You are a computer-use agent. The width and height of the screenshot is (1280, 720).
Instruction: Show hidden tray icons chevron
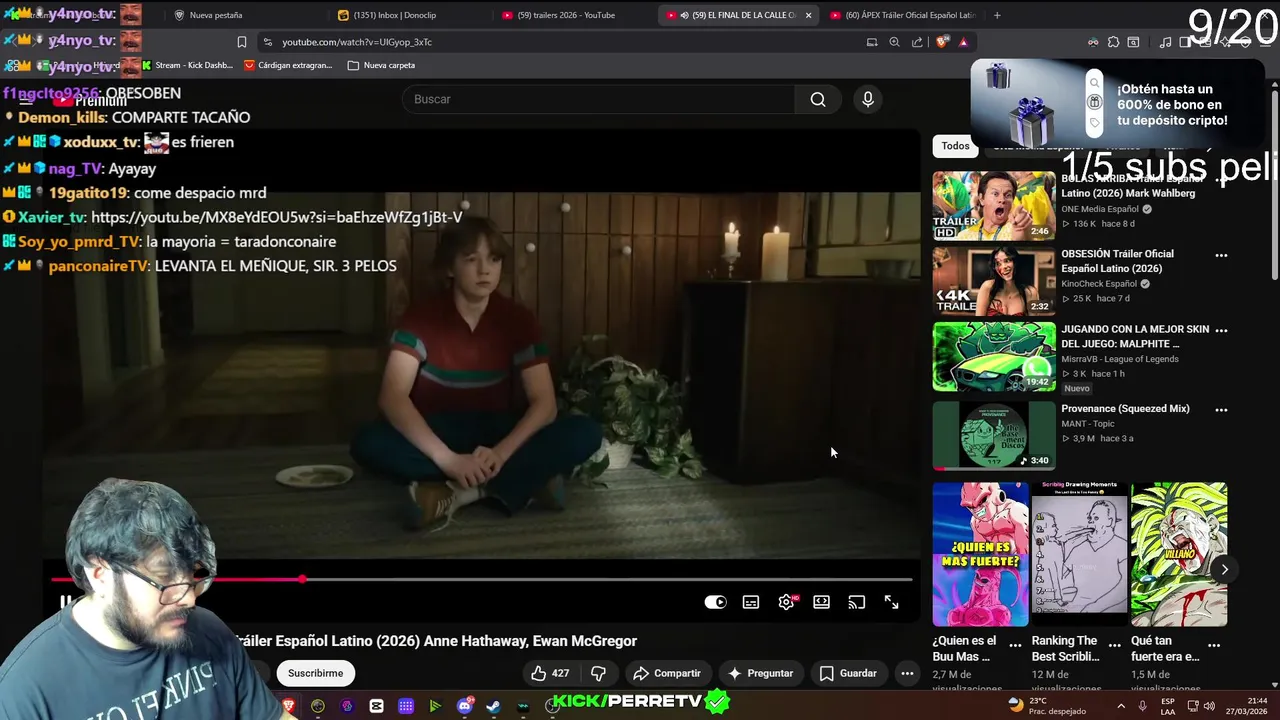click(1120, 706)
